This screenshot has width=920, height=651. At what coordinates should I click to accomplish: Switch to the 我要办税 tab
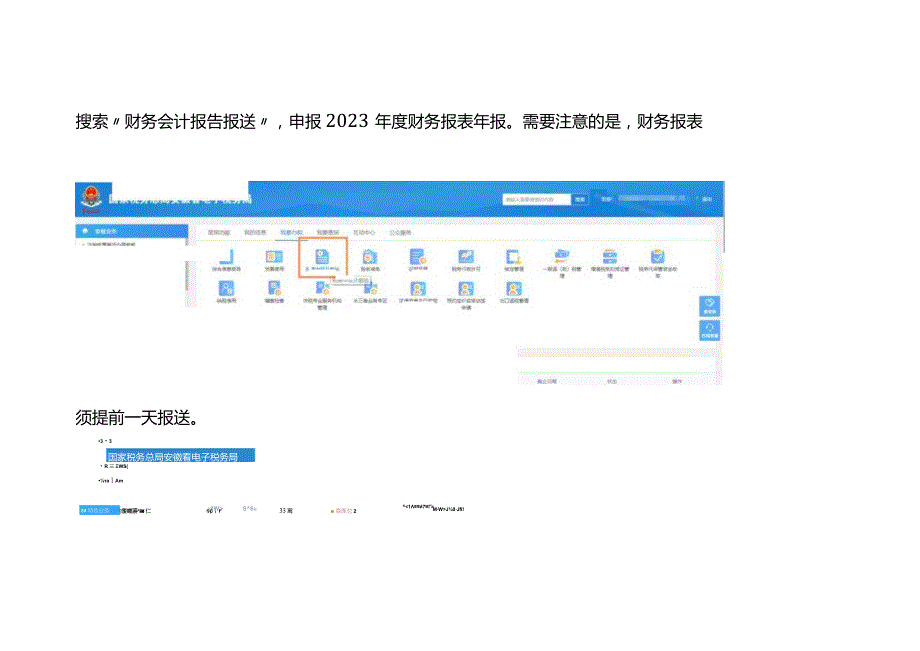pyautogui.click(x=291, y=233)
